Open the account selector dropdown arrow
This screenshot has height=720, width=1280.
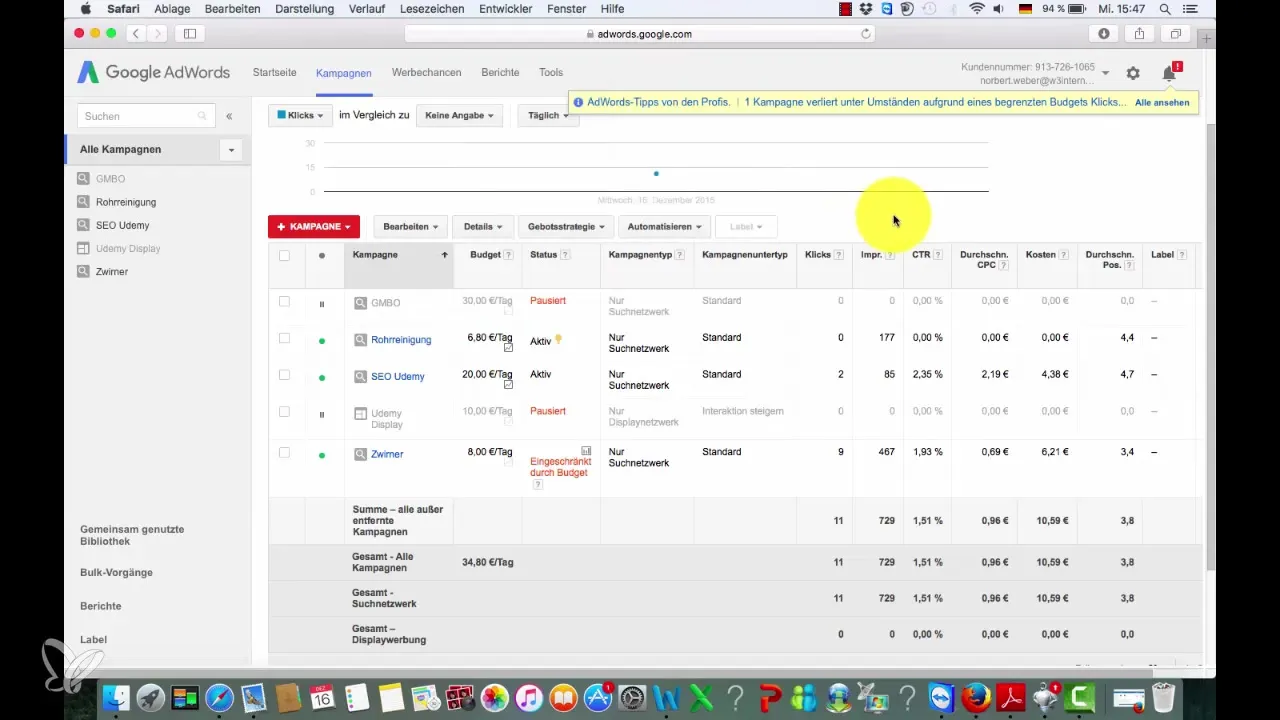1105,74
